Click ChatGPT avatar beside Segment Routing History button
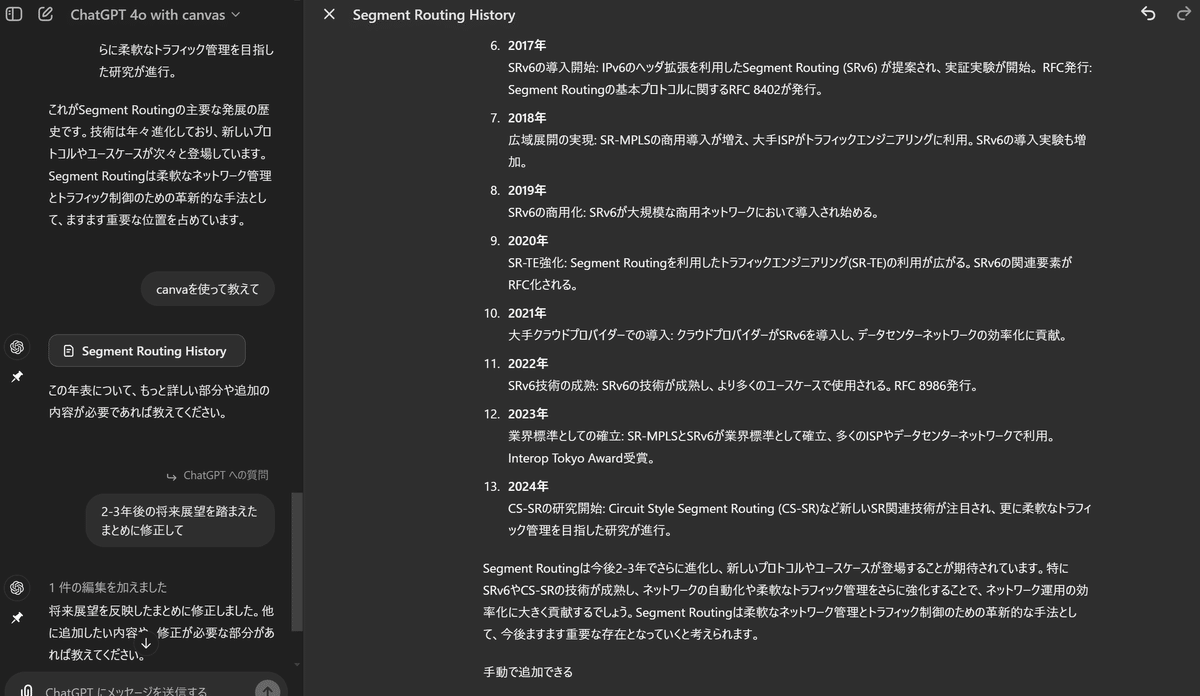 pyautogui.click(x=17, y=347)
